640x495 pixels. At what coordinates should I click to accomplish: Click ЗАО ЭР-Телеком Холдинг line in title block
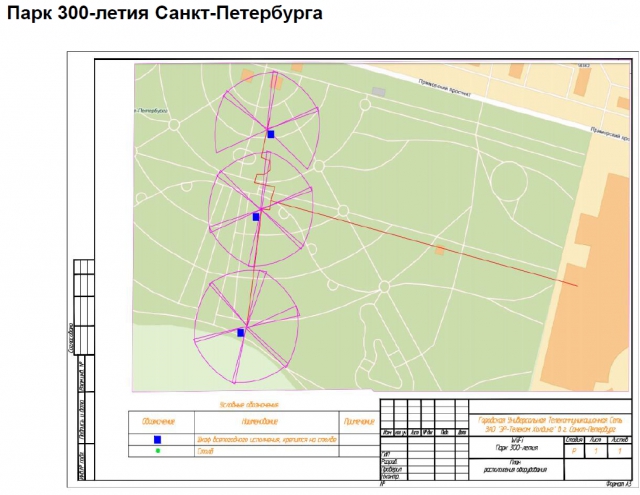coord(550,430)
